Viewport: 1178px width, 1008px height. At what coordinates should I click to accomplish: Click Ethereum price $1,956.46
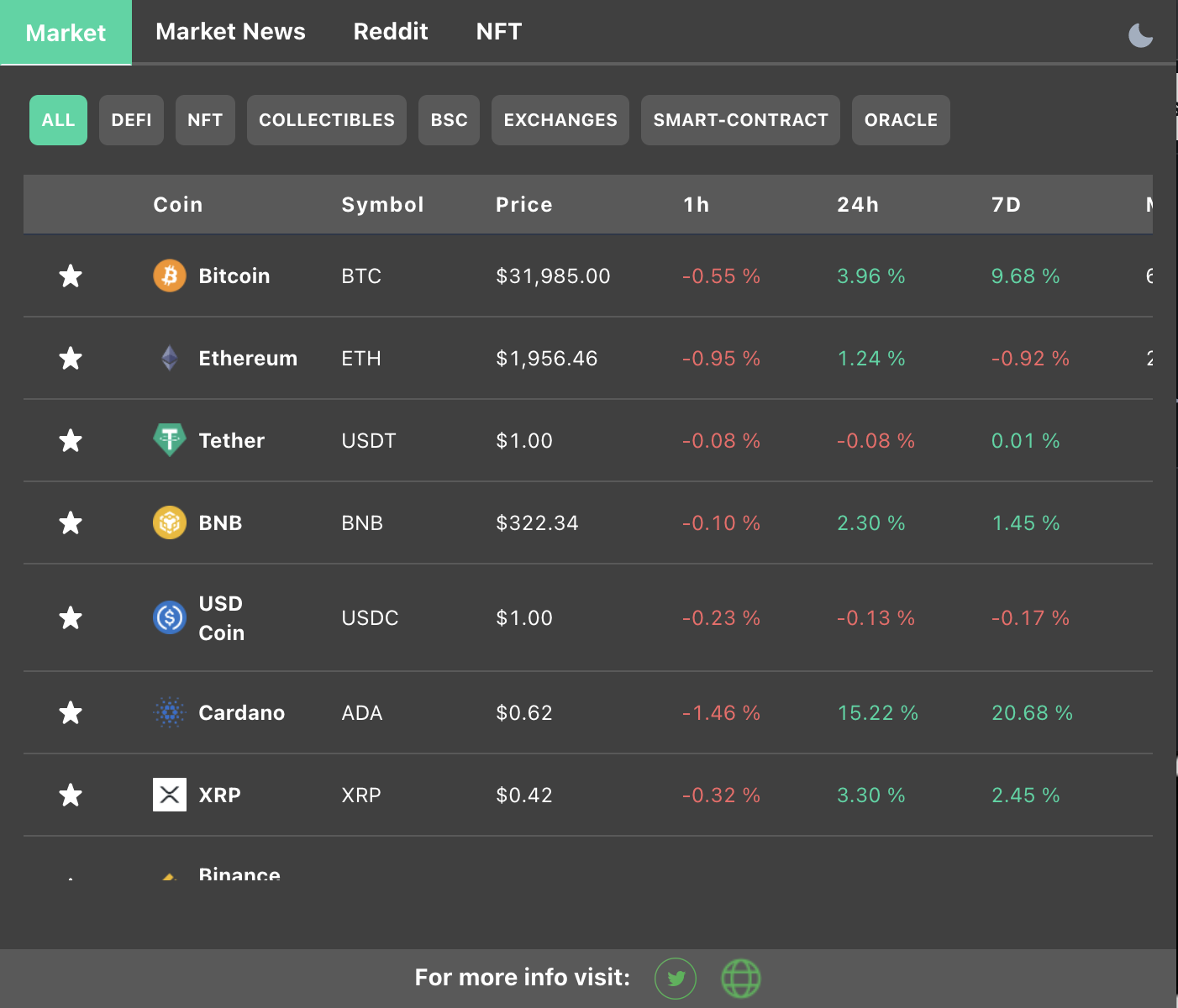547,358
